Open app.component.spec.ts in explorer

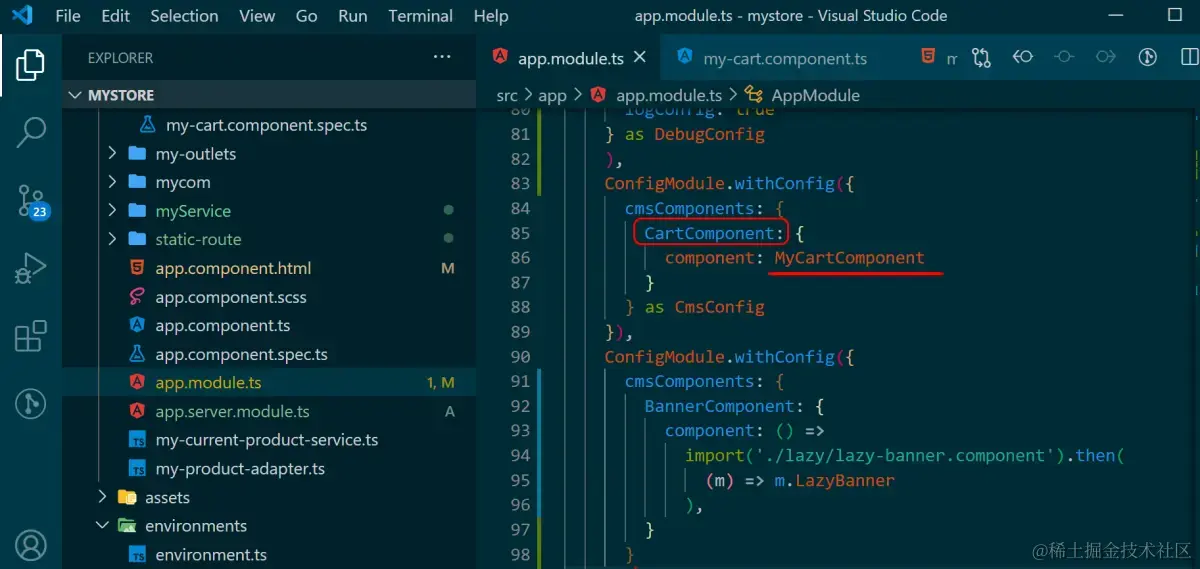pyautogui.click(x=268, y=354)
